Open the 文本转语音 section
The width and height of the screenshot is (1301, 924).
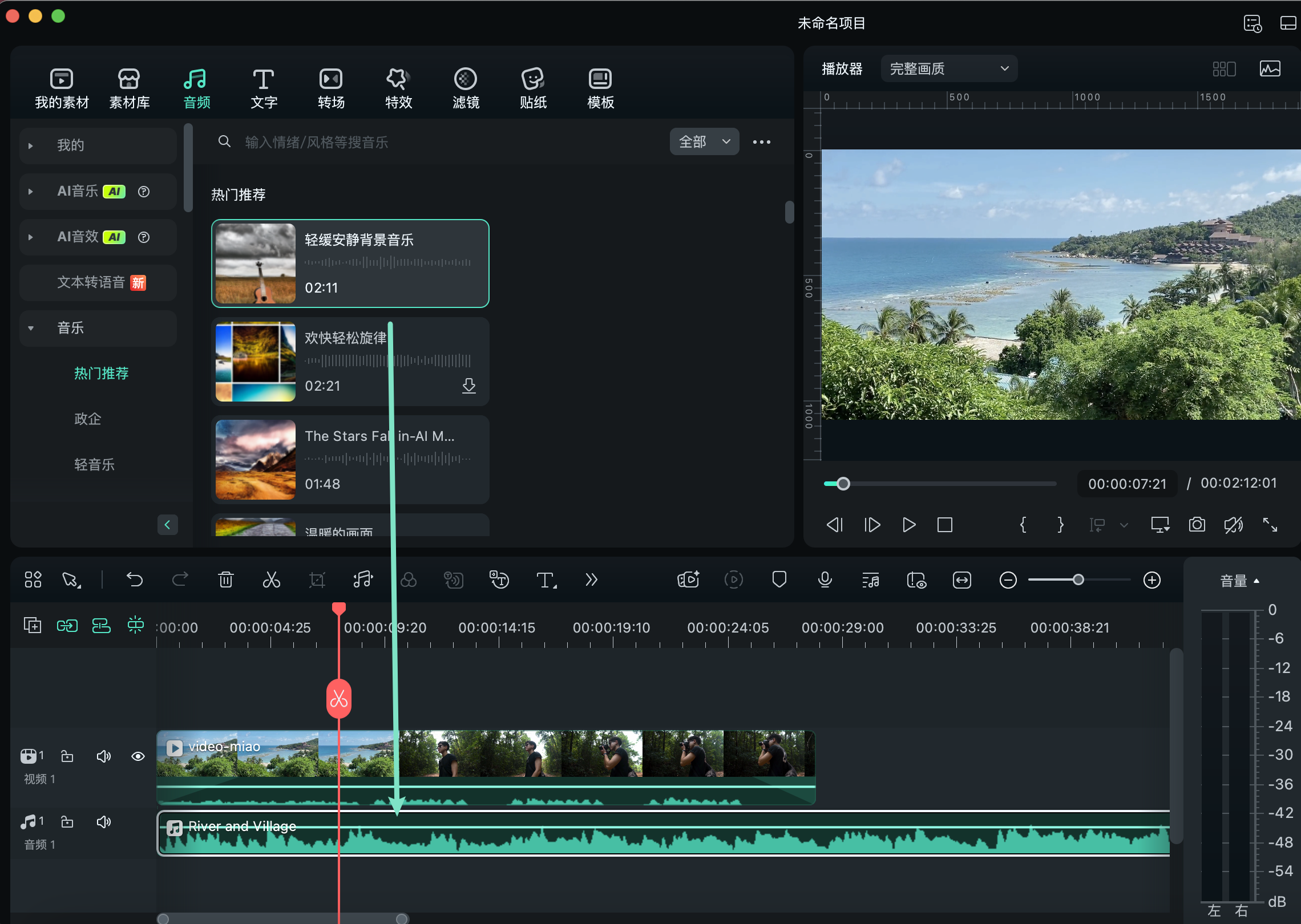click(x=98, y=283)
